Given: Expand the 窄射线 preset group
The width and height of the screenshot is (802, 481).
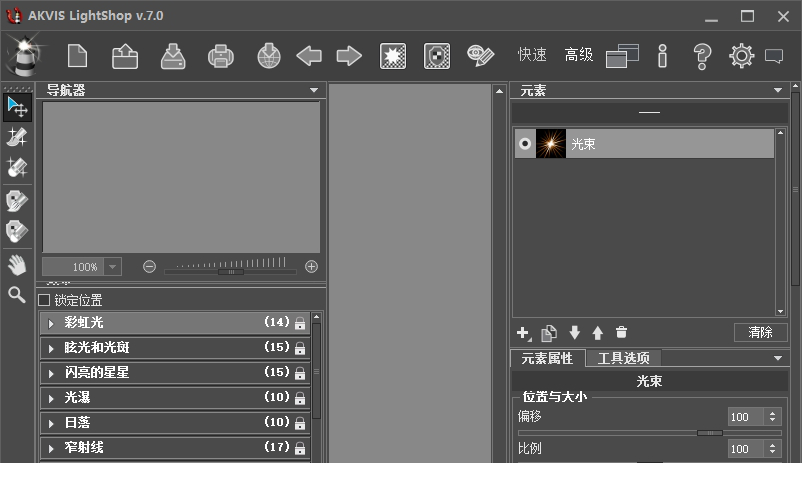Looking at the screenshot, I should pyautogui.click(x=51, y=449).
